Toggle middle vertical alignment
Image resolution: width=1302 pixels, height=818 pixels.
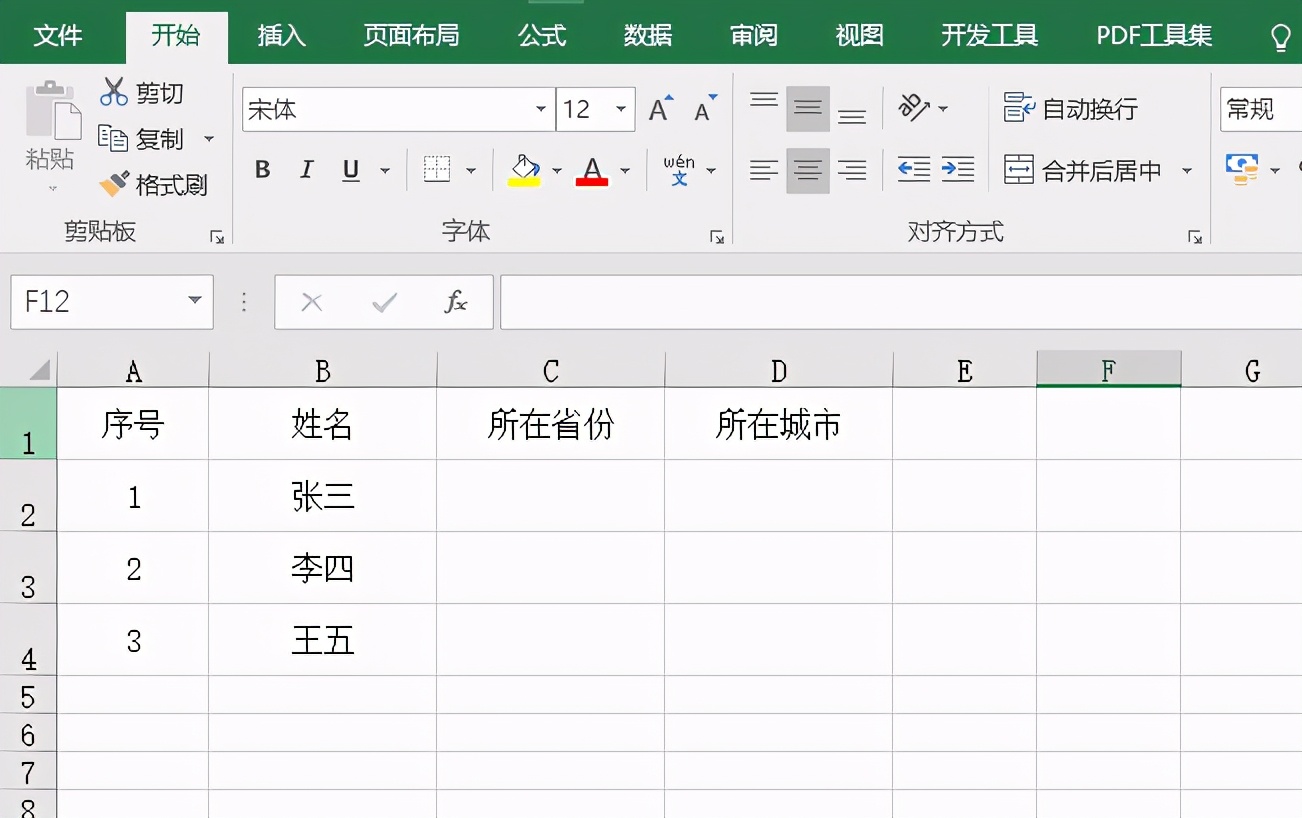click(808, 108)
